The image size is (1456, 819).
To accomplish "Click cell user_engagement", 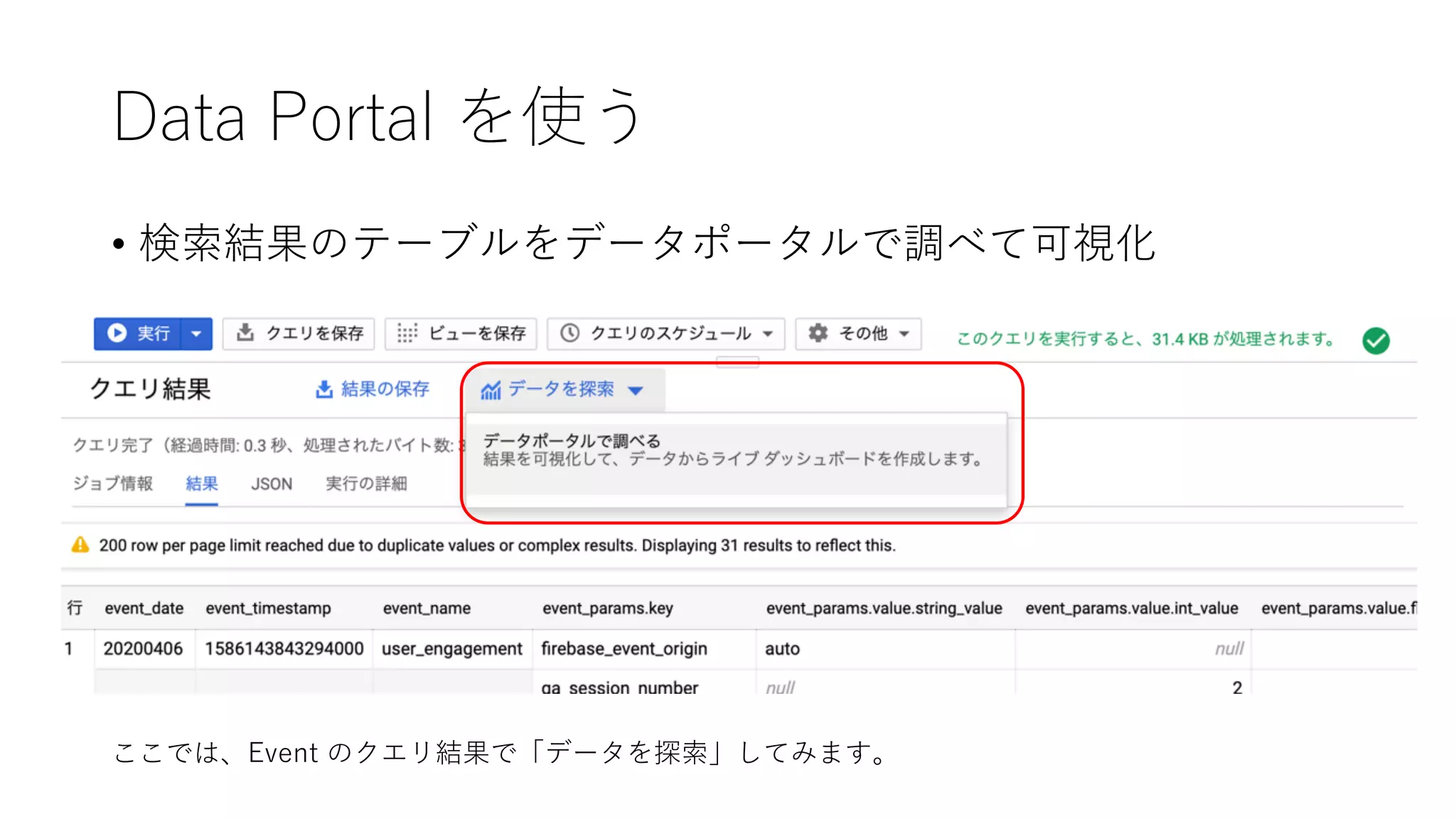I will (x=452, y=649).
